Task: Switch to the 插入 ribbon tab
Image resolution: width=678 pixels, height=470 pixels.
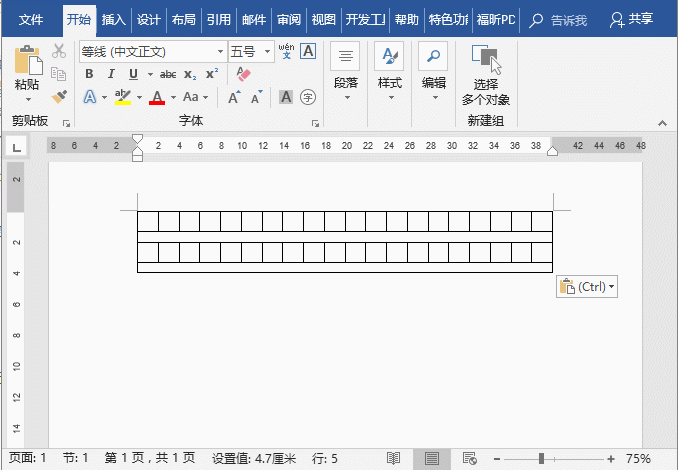Action: pyautogui.click(x=114, y=19)
